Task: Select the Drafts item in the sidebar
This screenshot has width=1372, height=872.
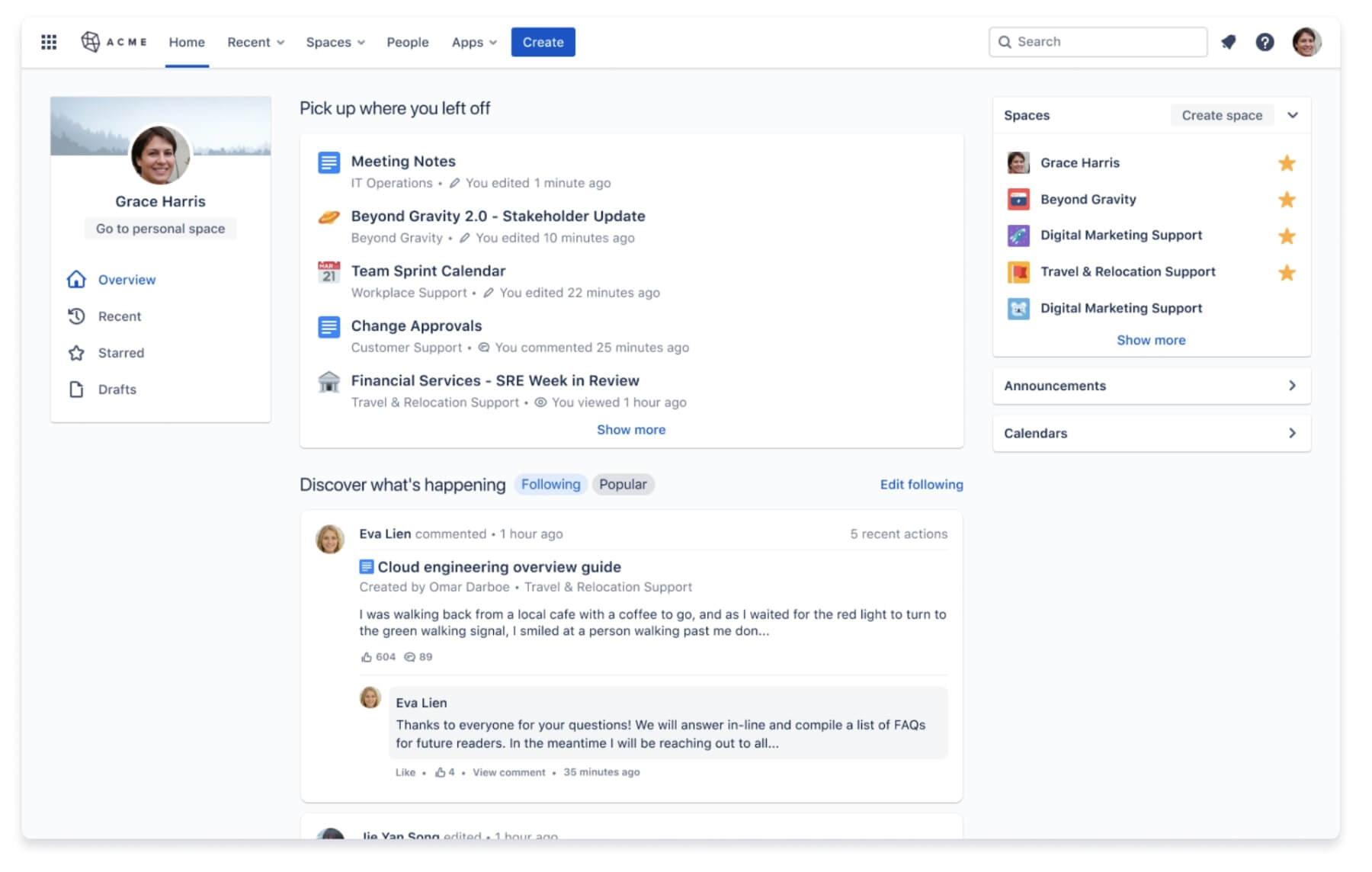Action: click(118, 389)
